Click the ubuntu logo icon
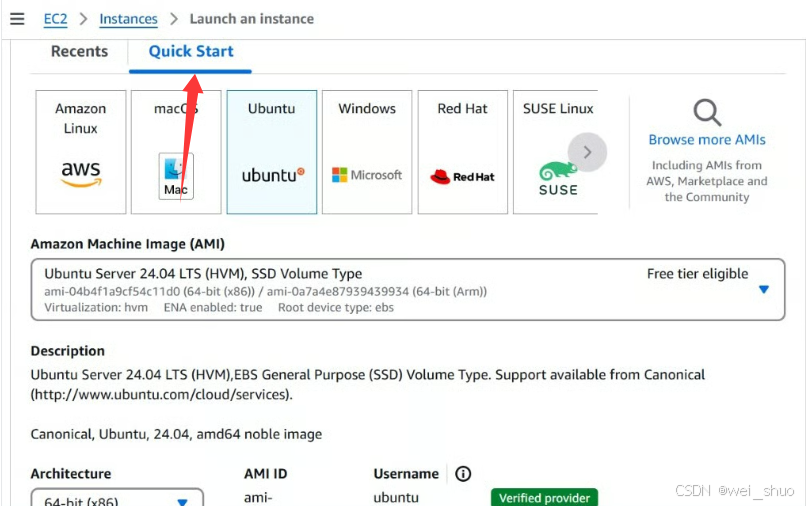806x506 pixels. (273, 175)
